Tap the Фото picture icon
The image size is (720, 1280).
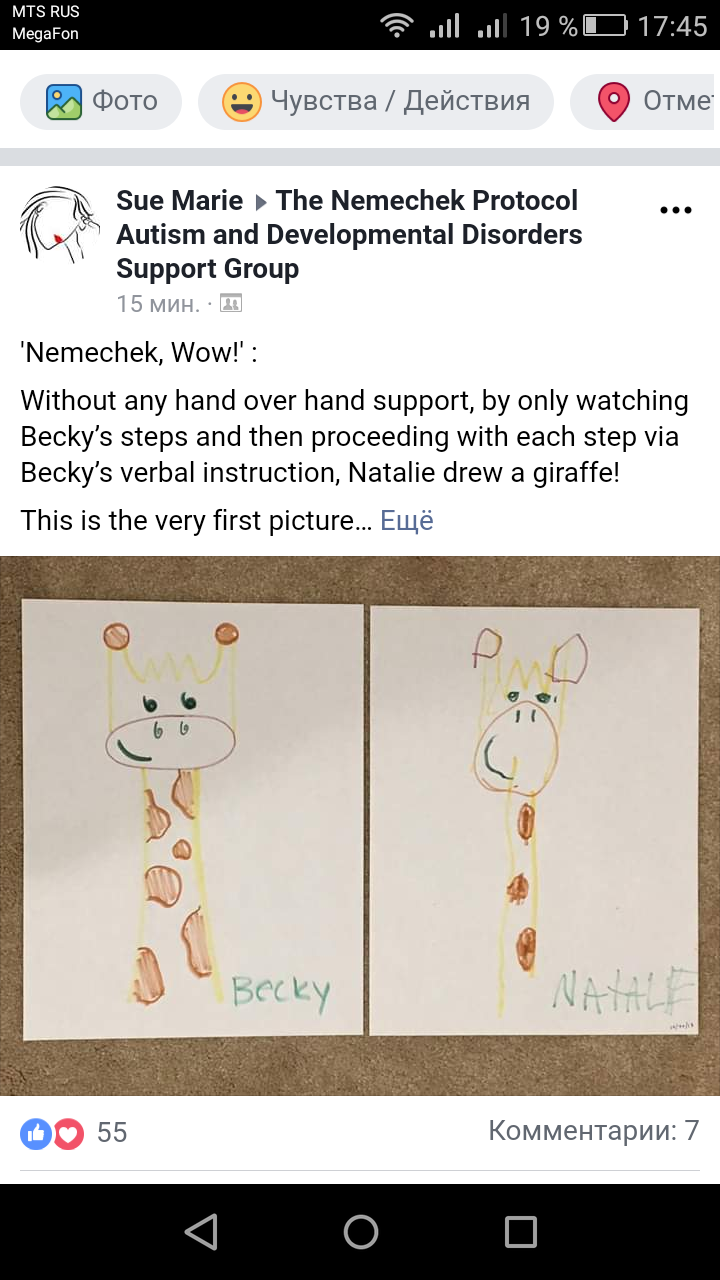64,102
